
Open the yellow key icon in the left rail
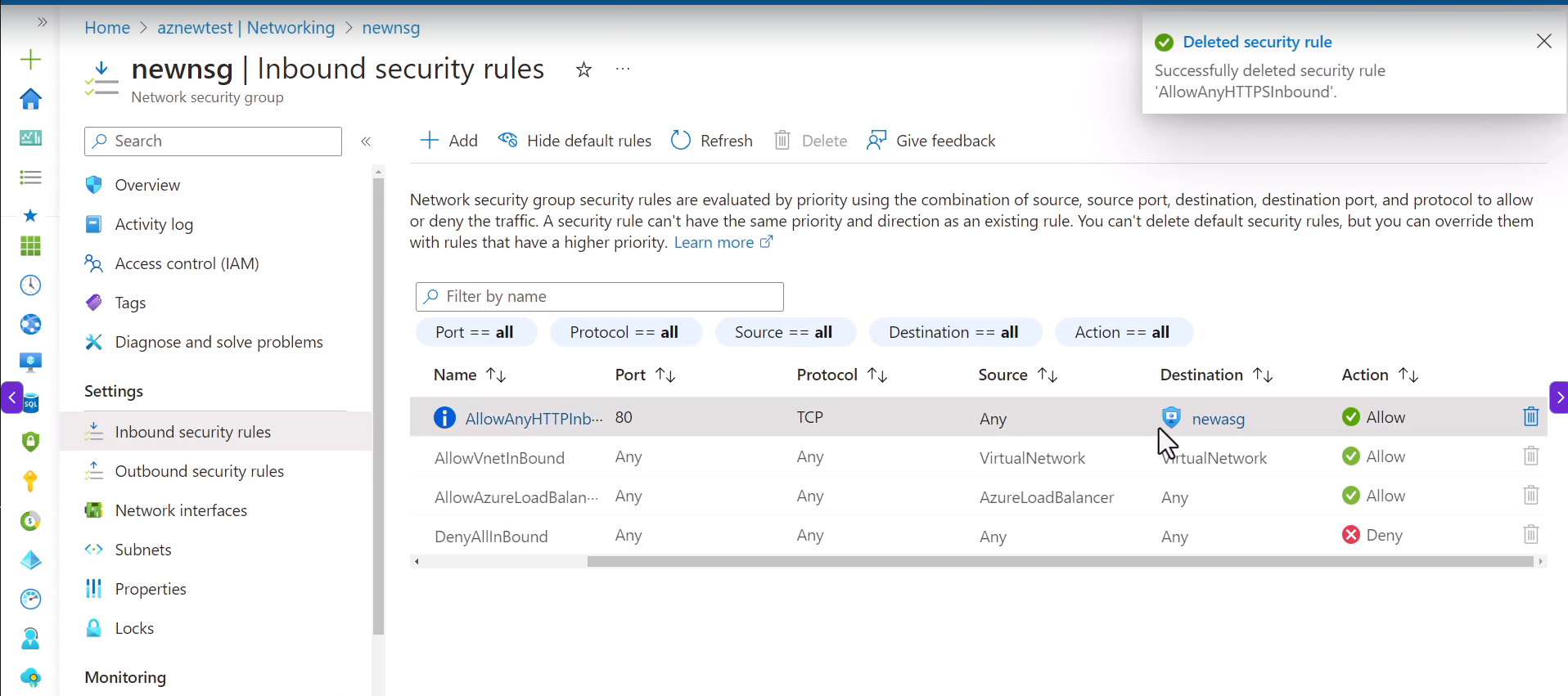point(30,481)
